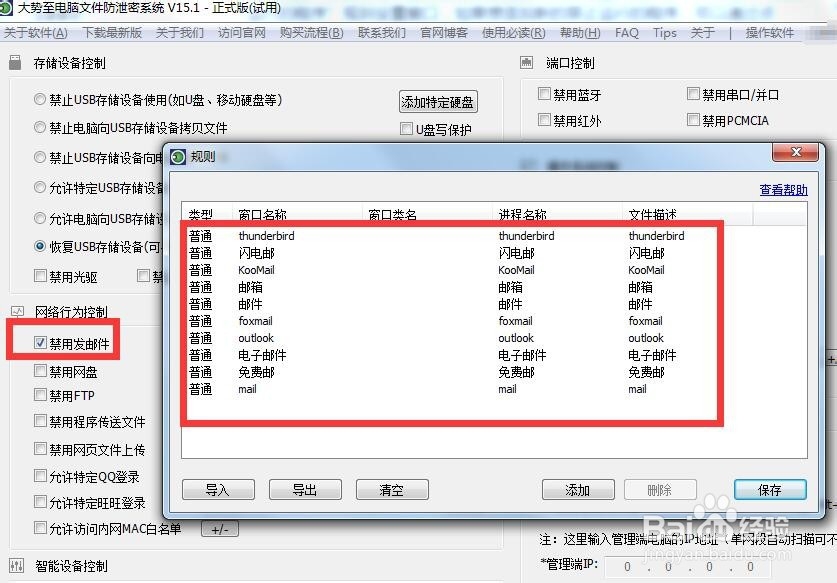This screenshot has height=583, width=837.
Task: Click 导出 button in rules dialog
Action: (x=305, y=490)
